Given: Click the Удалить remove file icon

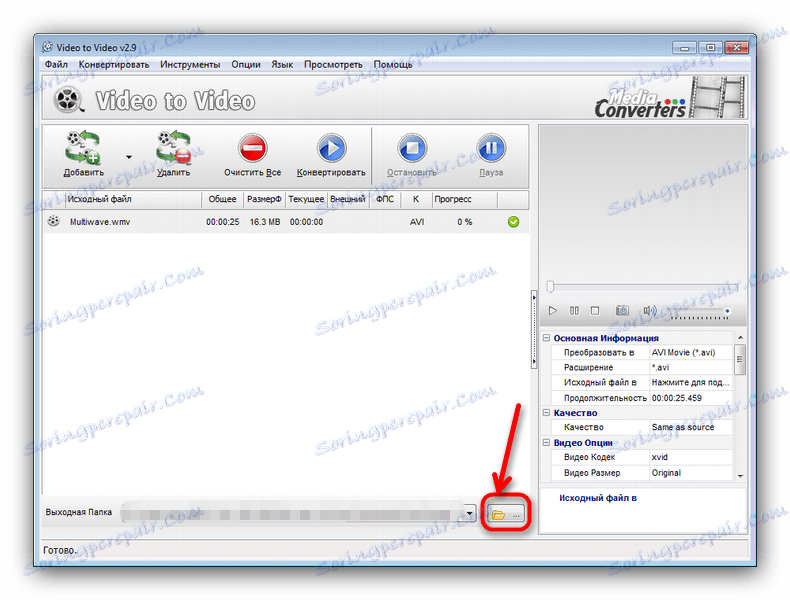Looking at the screenshot, I should 173,147.
